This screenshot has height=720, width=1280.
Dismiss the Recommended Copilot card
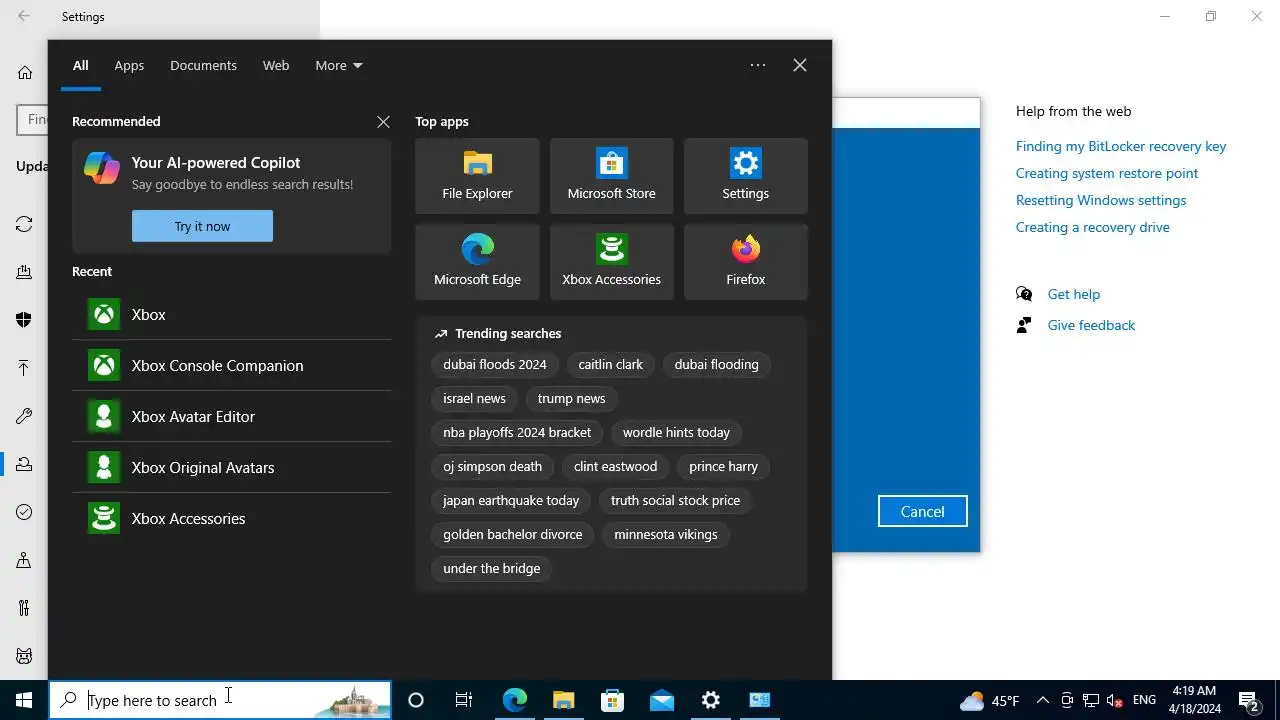pos(383,122)
